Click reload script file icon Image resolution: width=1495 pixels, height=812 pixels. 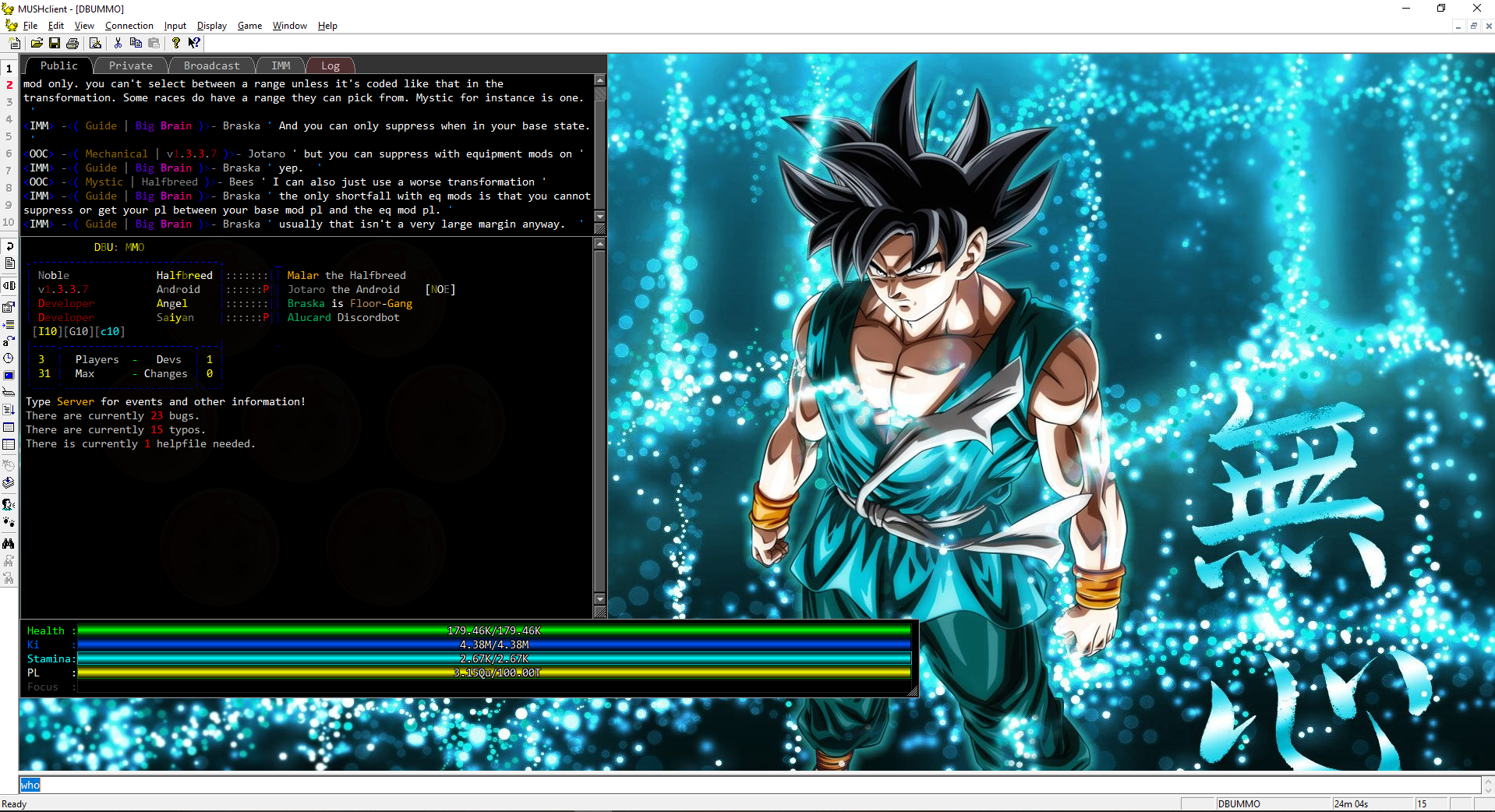coord(9,482)
